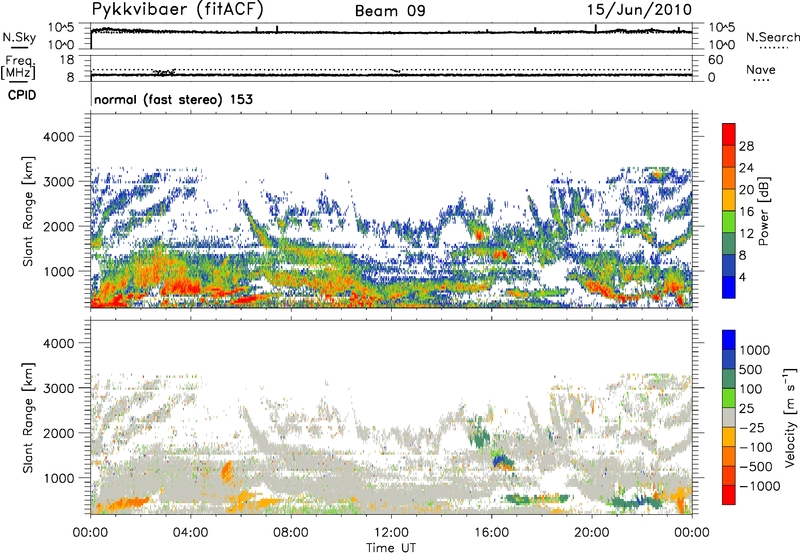800x554 pixels.
Task: Click the "18" frequency axis tick label
Action: pos(67,60)
